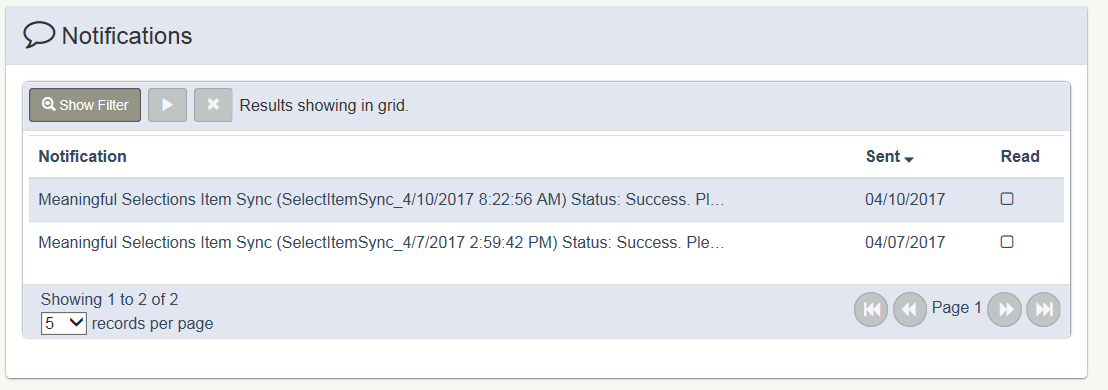Select the 04/07/2017 sent date cell

904,242
